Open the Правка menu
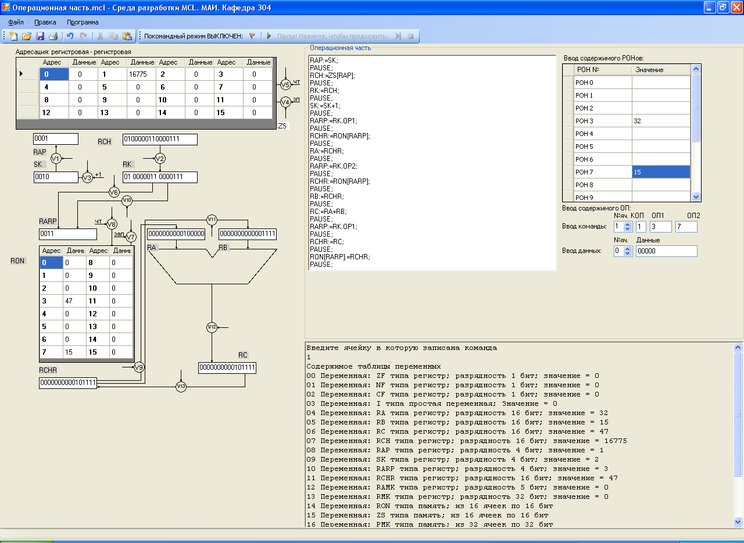Viewport: 744px width, 543px height. click(45, 21)
